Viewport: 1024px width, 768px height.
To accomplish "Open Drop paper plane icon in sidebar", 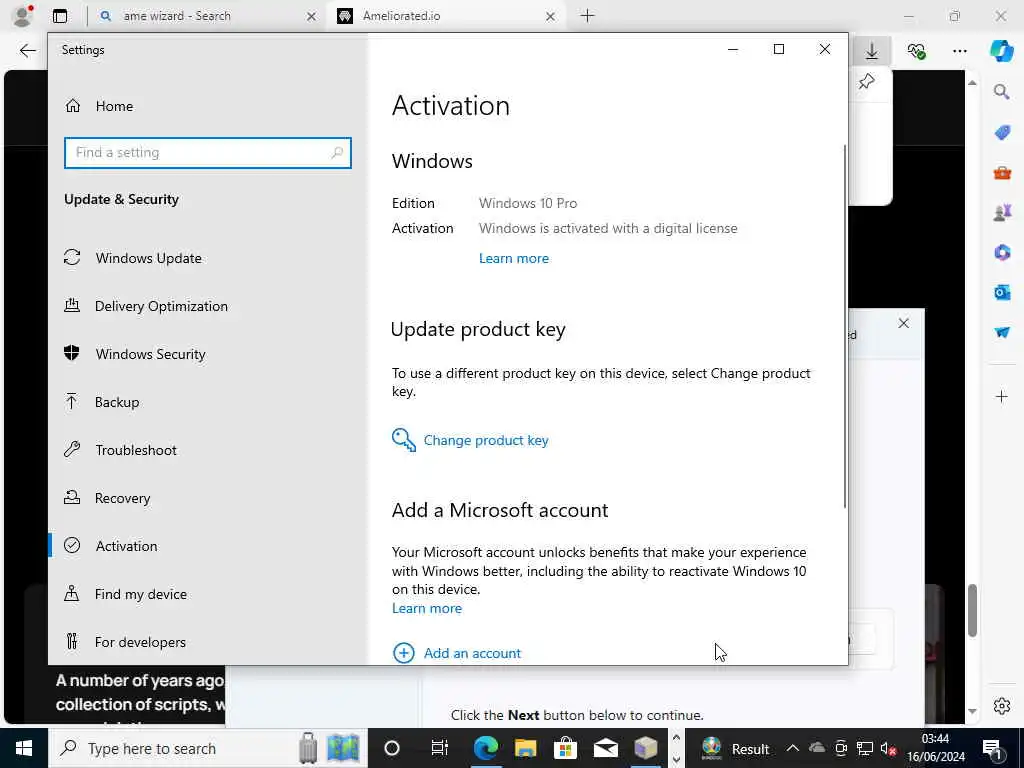I will pos(1002,332).
